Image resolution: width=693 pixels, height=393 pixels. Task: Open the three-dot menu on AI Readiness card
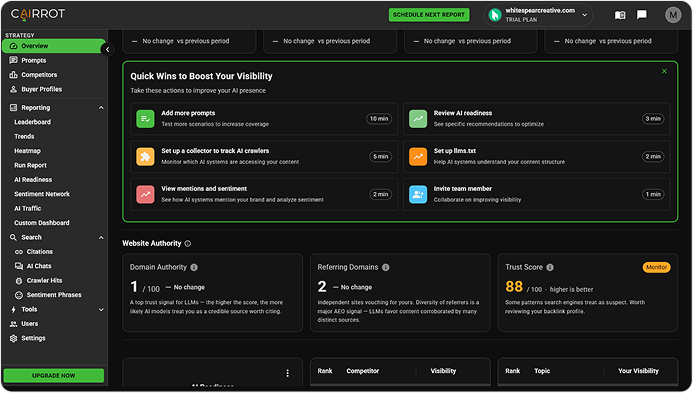point(288,374)
